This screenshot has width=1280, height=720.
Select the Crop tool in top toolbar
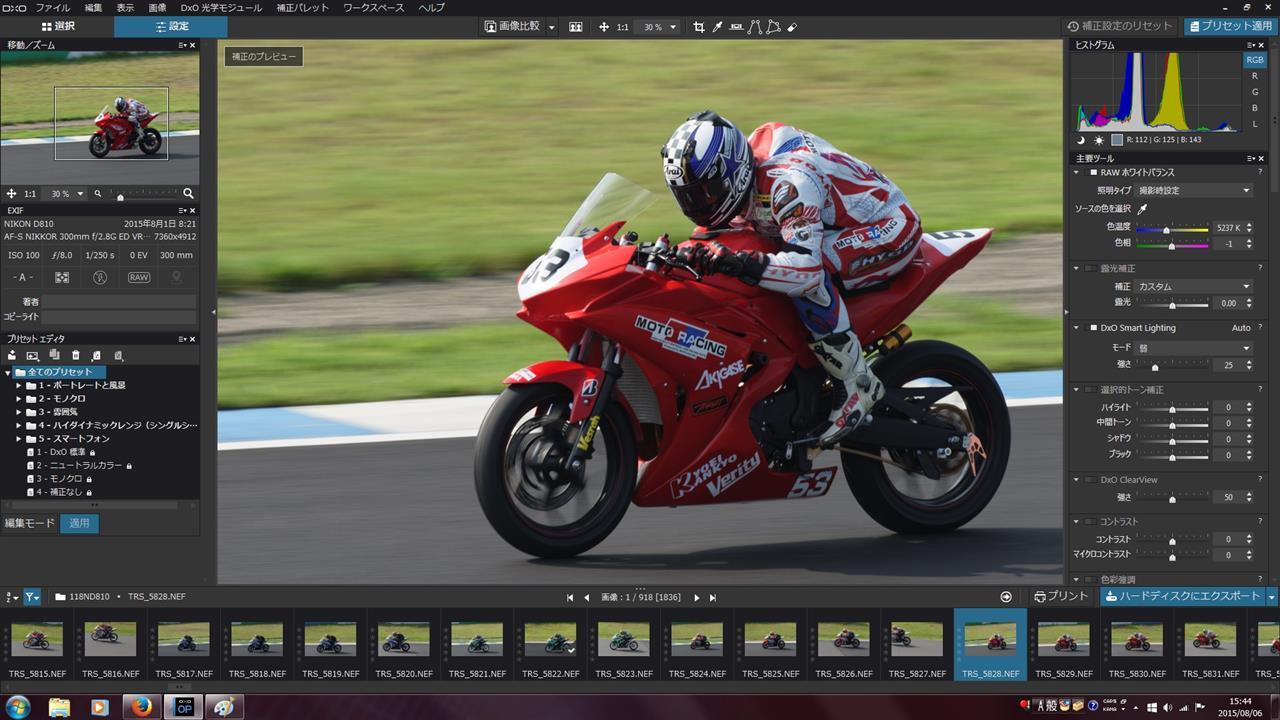click(x=699, y=27)
